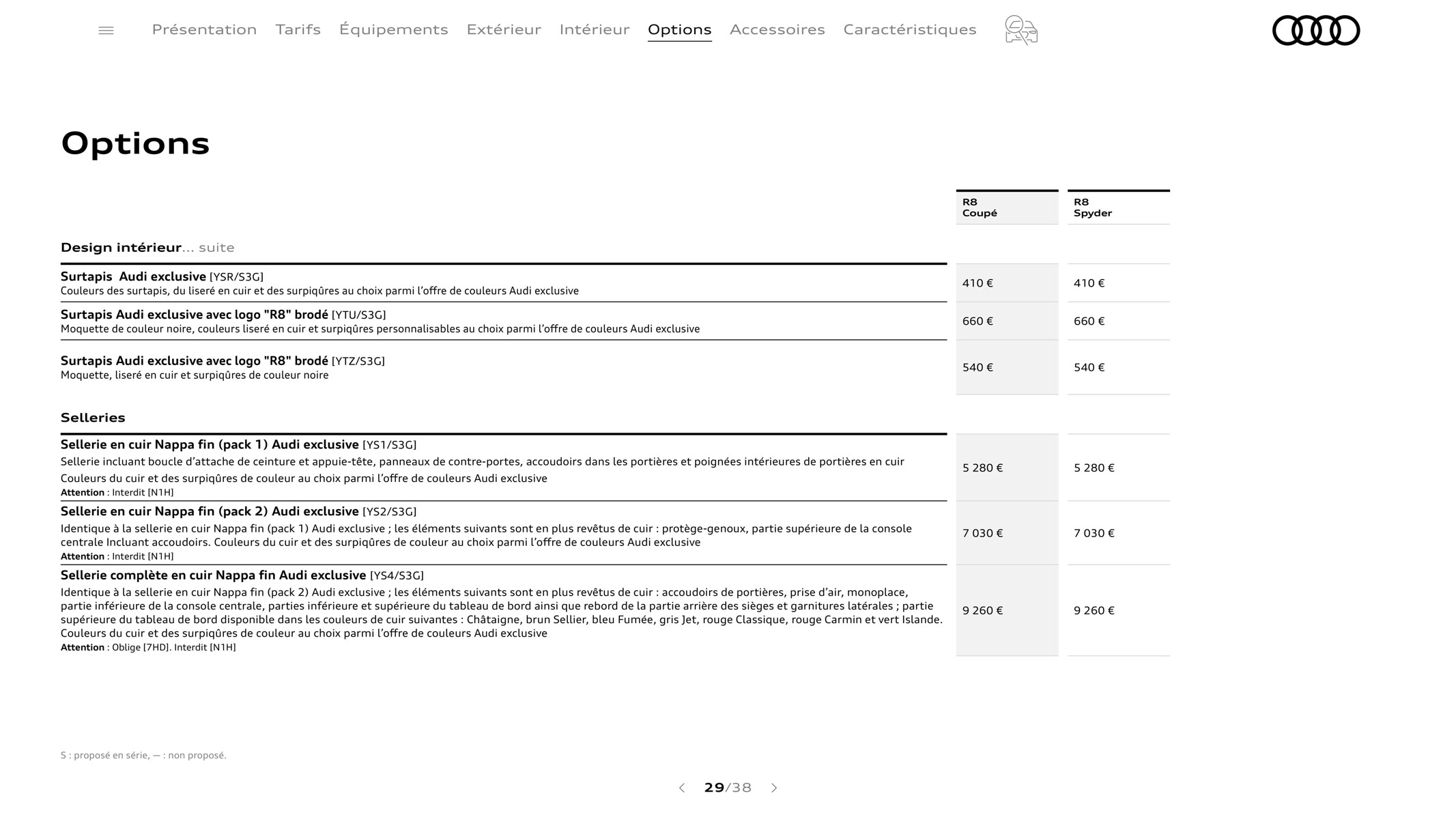Open the Présentation tab
The image size is (1456, 819).
[204, 29]
